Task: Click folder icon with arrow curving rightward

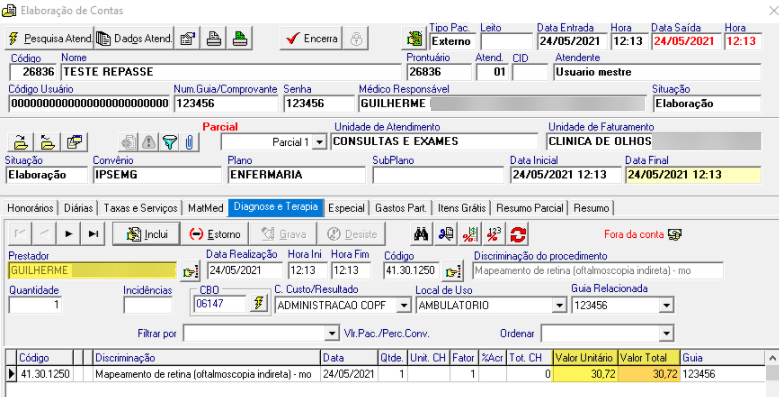Action: [x=20, y=143]
